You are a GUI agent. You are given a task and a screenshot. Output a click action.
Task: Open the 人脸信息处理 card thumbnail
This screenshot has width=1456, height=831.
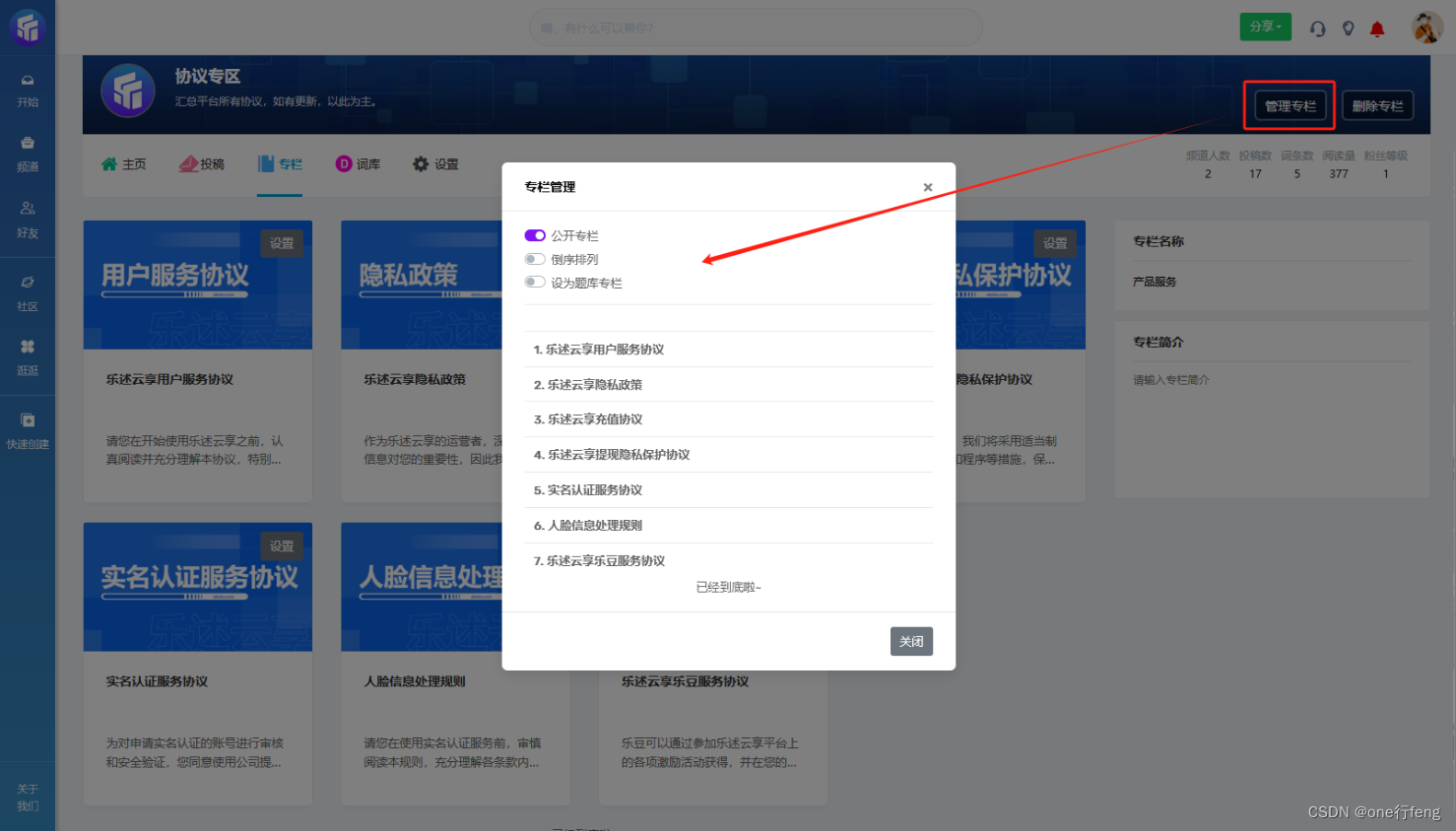point(422,587)
